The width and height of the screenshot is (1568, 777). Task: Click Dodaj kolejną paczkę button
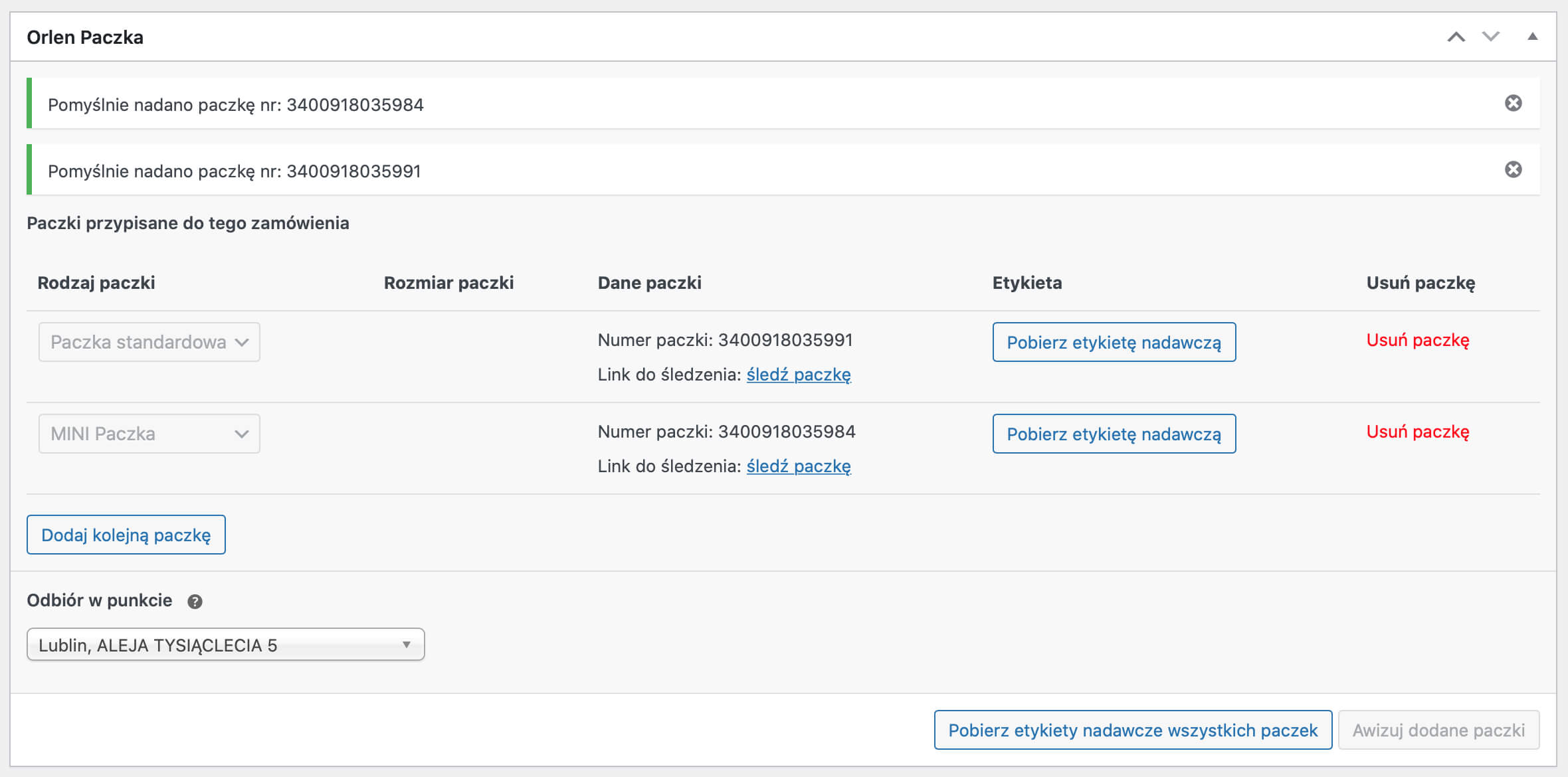click(x=126, y=535)
